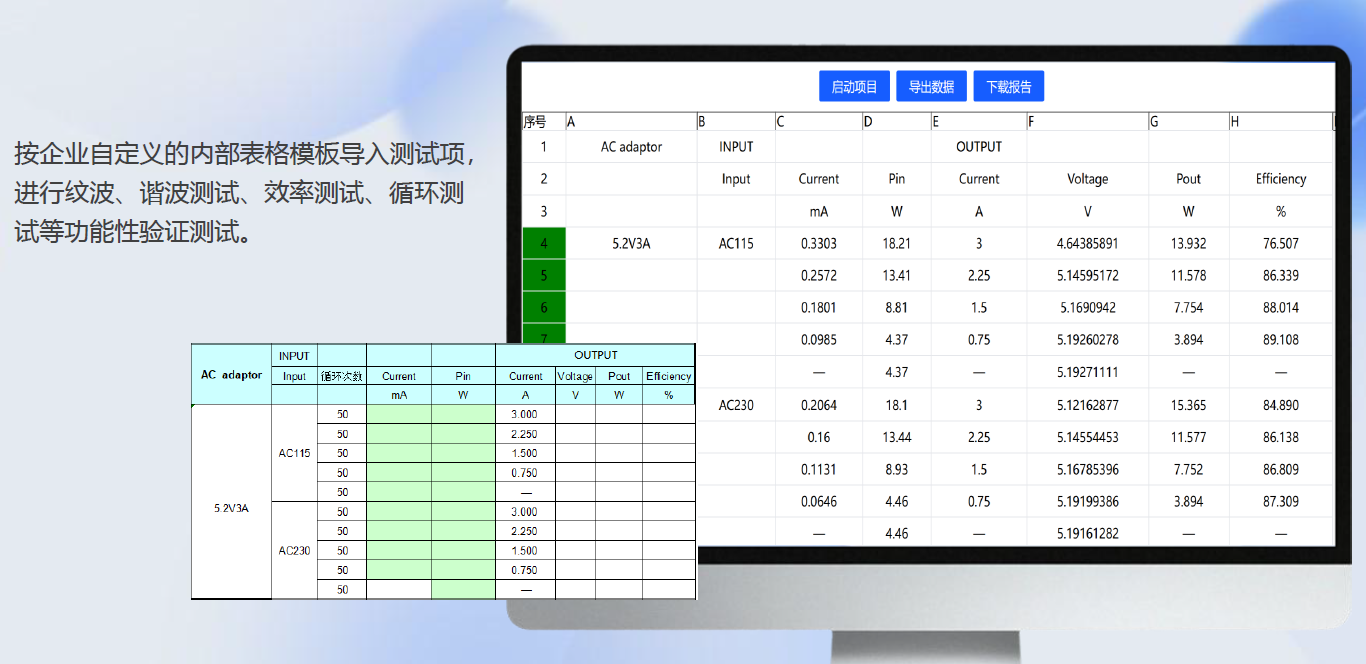Screen dimensions: 1366x664
Task: Select the column D header
Action: 896,122
